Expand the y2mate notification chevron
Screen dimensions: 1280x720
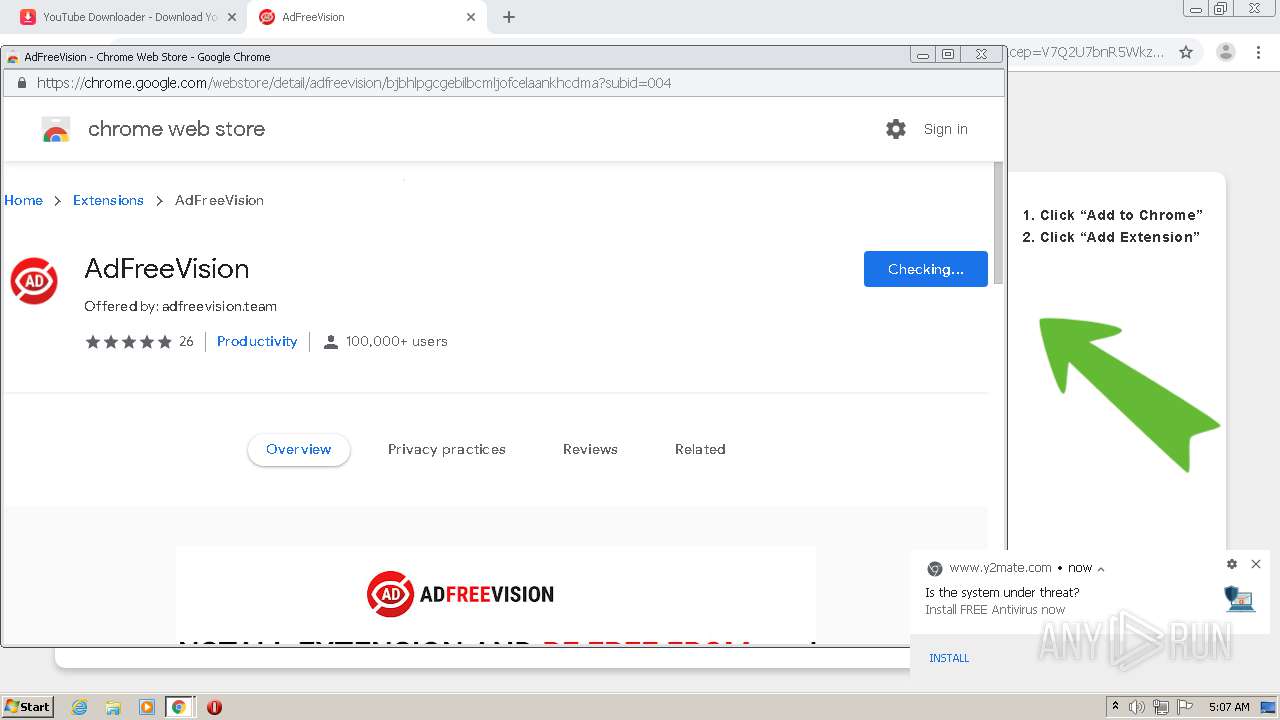1101,569
